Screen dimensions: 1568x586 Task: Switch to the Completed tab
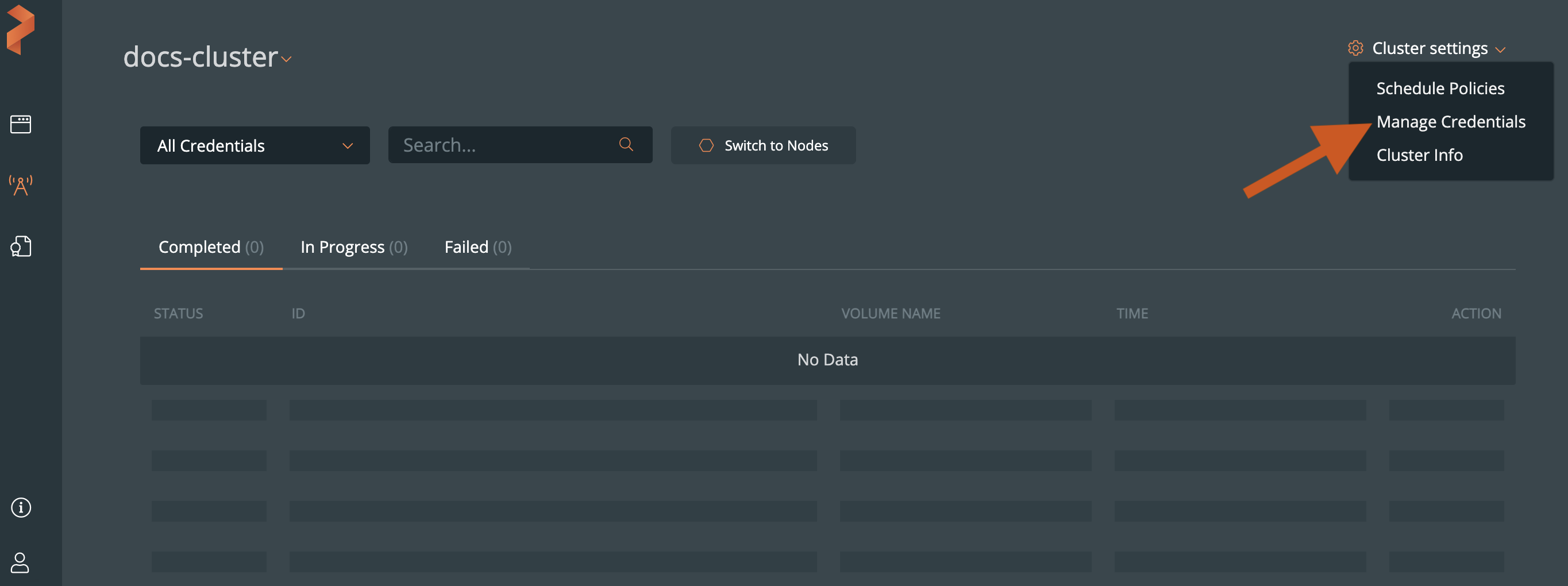point(211,247)
